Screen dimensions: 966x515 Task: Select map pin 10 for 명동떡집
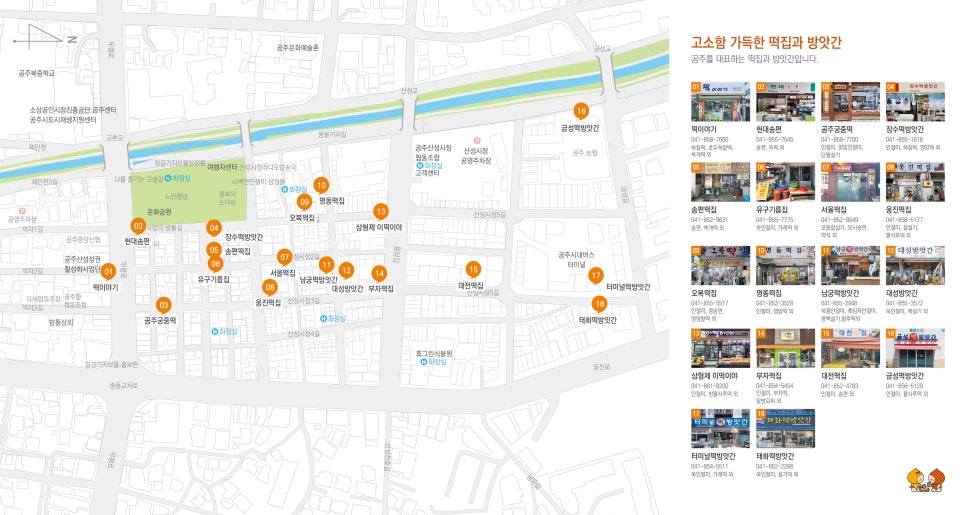[x=321, y=185]
